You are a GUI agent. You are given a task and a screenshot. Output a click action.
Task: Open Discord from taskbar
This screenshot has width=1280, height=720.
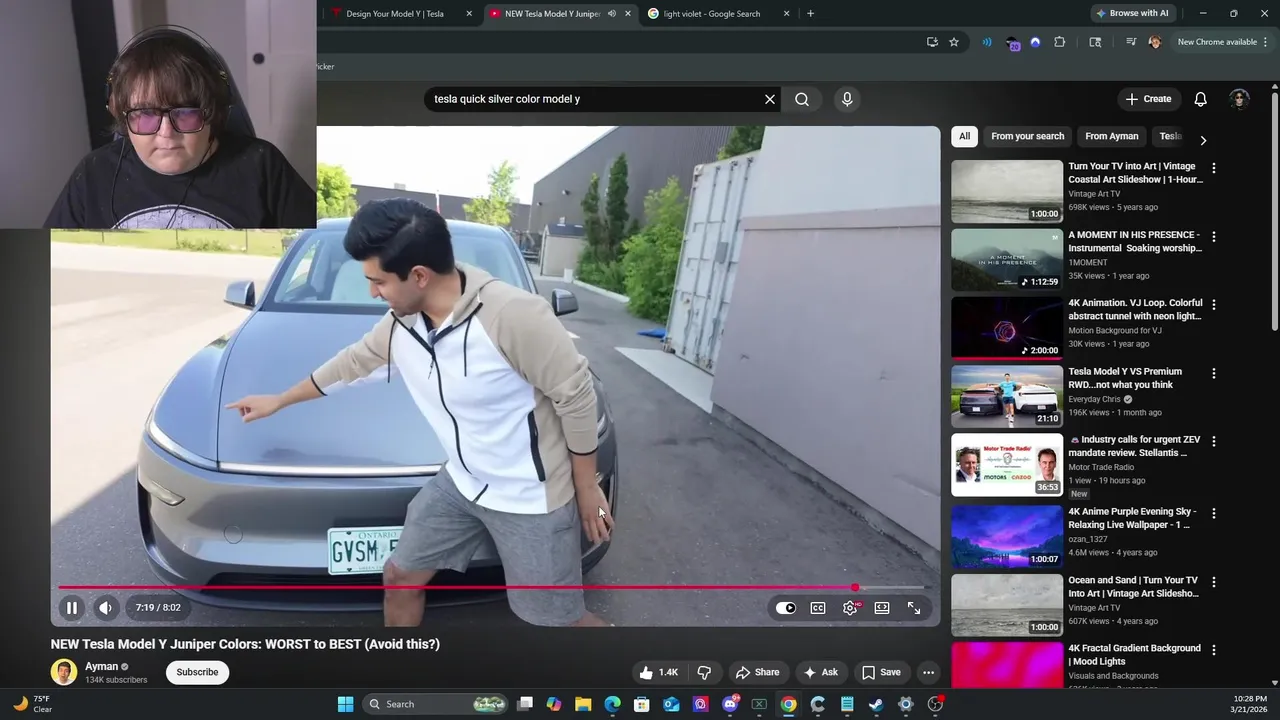730,704
